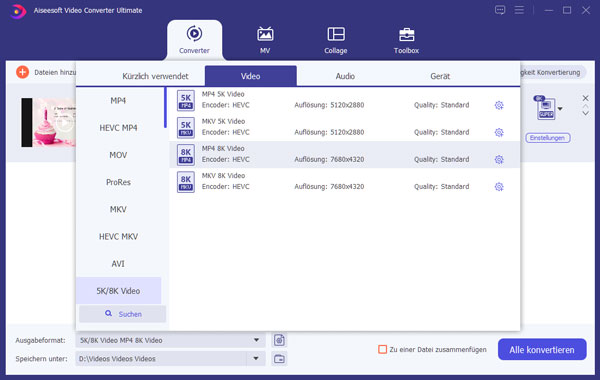Click the search magnifier icon
The height and width of the screenshot is (380, 600).
[x=109, y=313]
